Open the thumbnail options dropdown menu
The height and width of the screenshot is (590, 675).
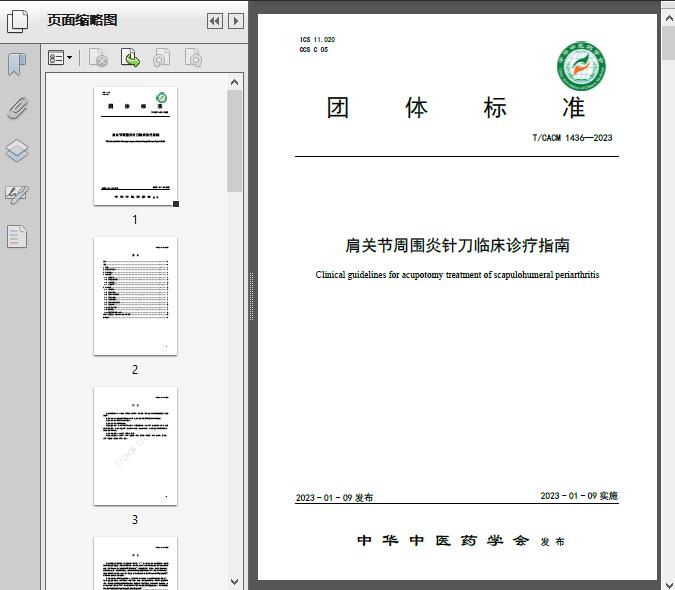point(60,58)
